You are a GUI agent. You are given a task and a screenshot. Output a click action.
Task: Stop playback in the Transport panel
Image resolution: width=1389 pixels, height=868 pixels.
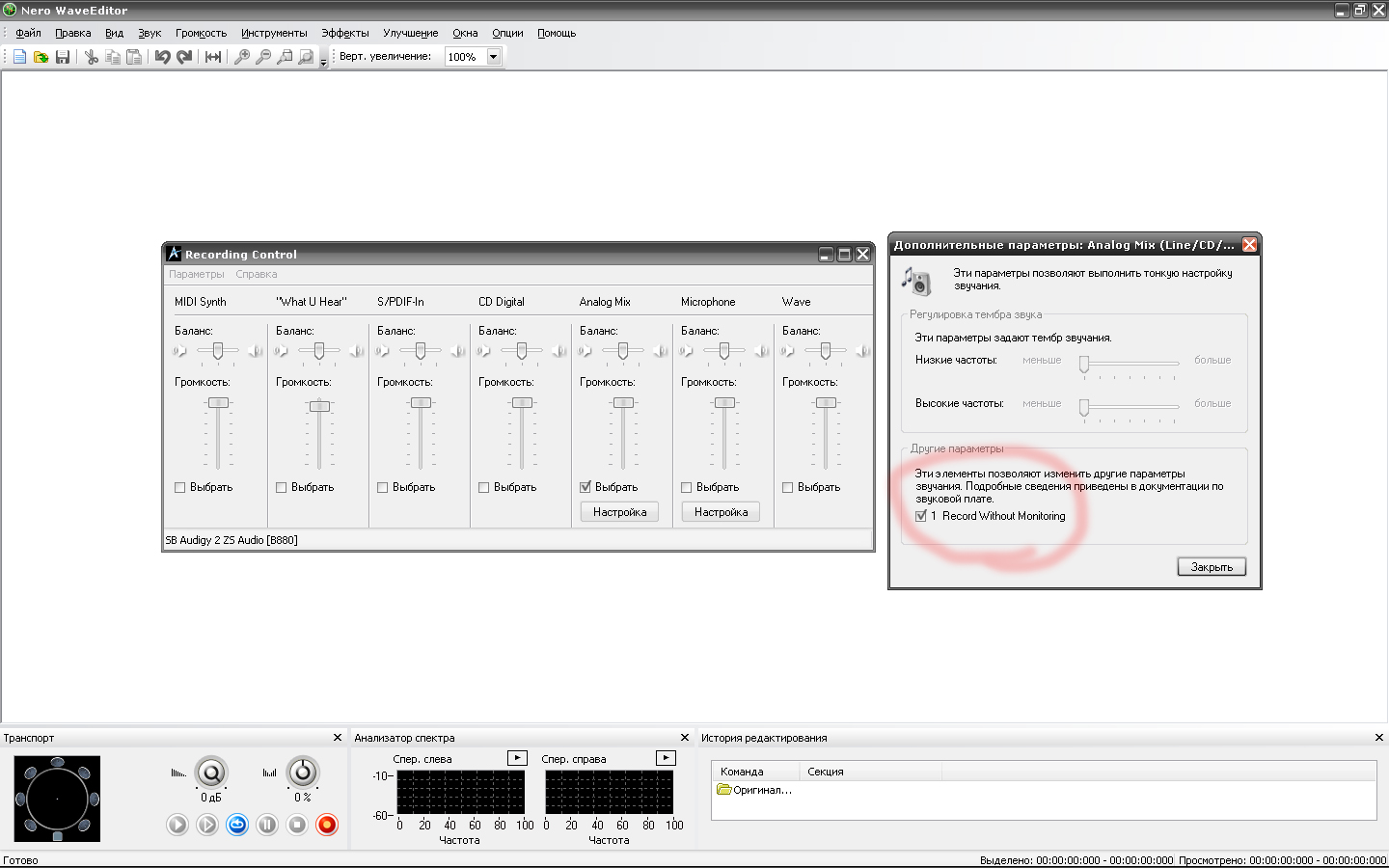pos(297,825)
